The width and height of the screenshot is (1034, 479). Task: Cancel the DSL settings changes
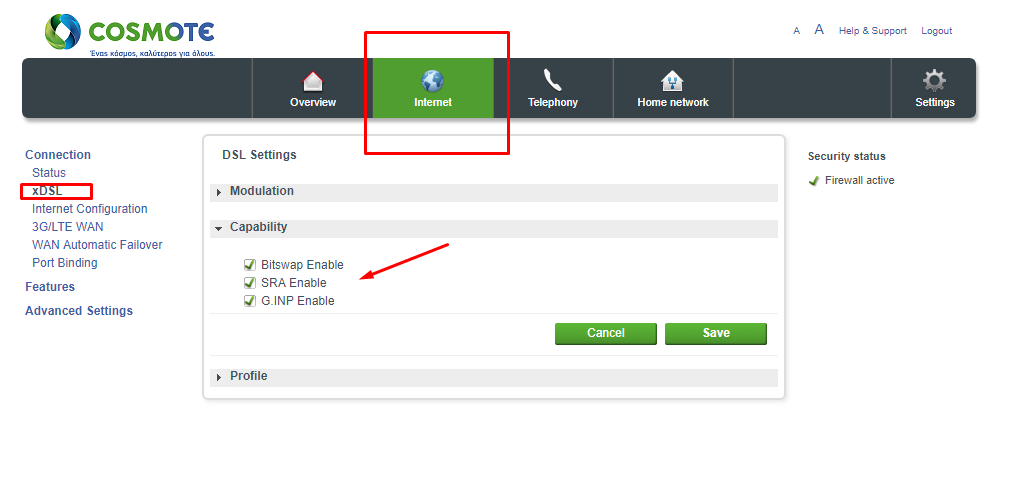(605, 333)
